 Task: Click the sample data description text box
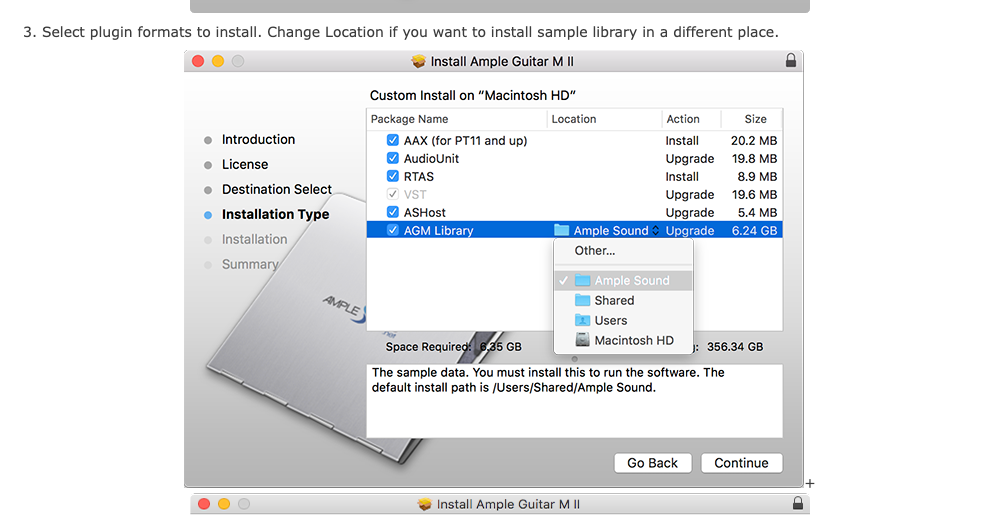(575, 401)
